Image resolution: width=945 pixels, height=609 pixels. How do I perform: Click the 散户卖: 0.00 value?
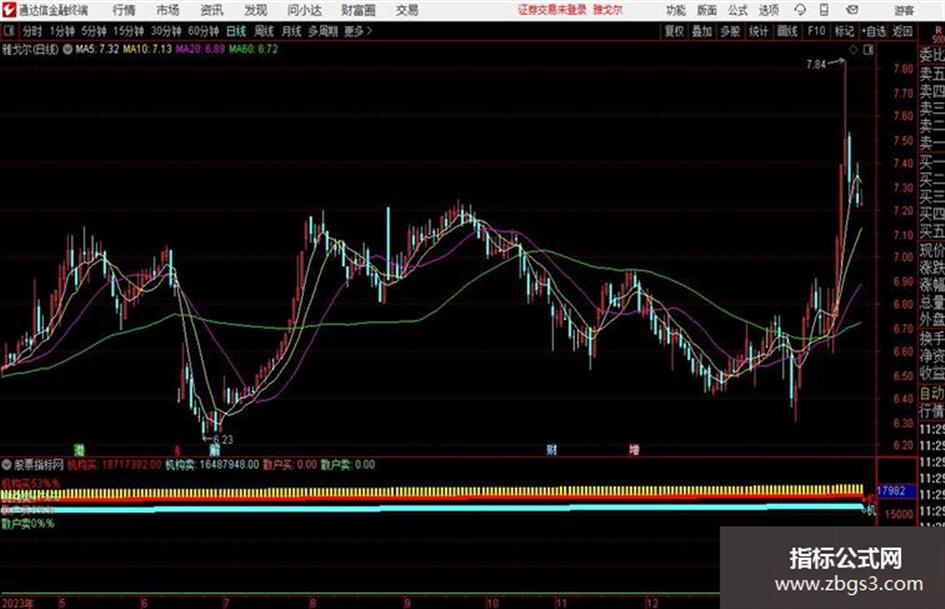(347, 465)
